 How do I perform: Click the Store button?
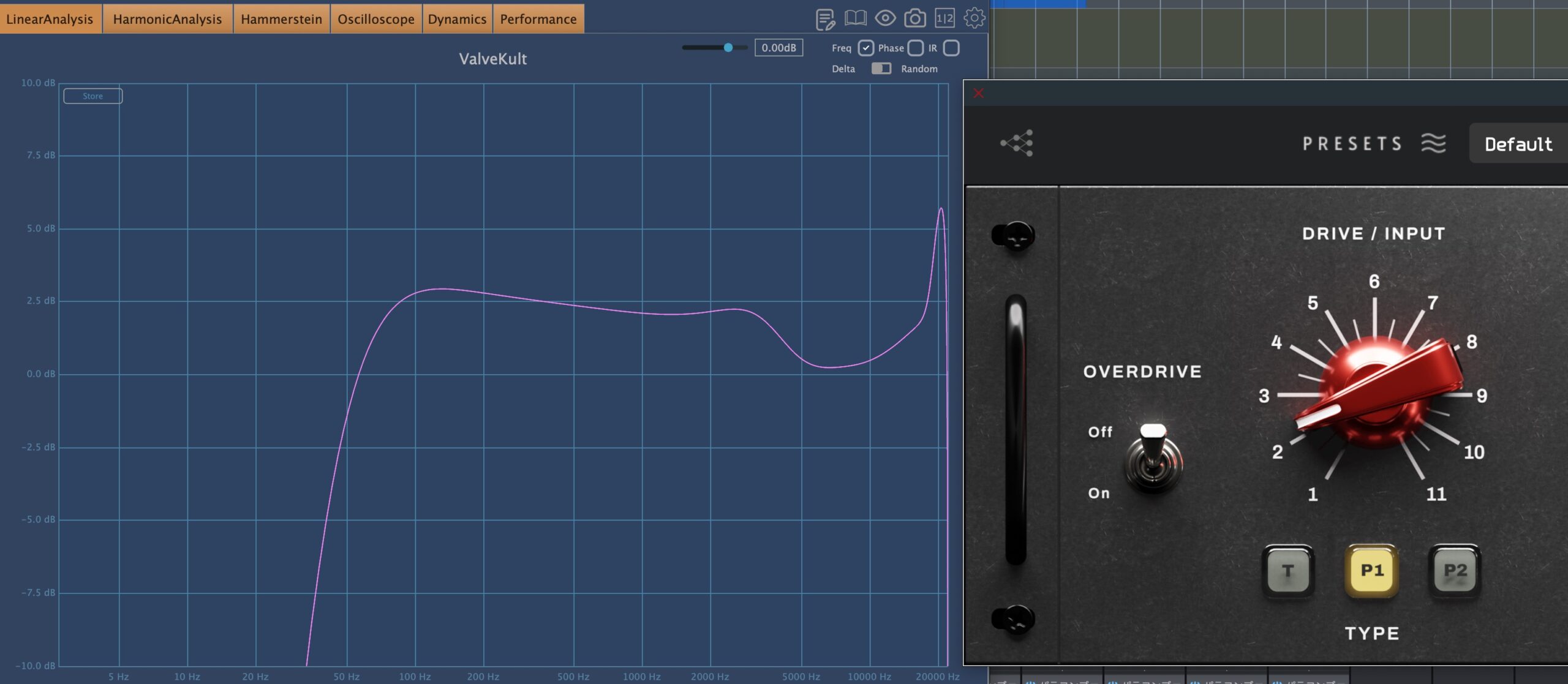click(x=93, y=96)
